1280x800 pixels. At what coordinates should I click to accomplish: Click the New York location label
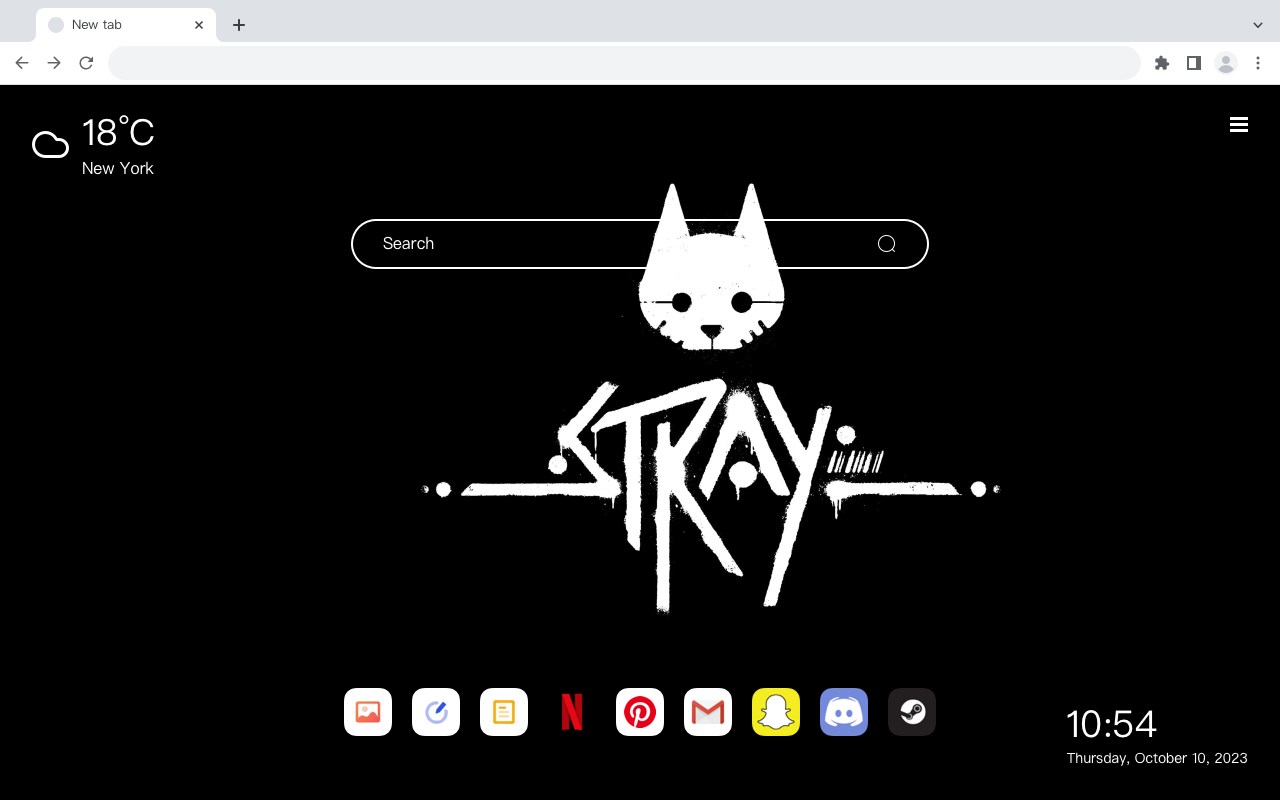pos(118,168)
